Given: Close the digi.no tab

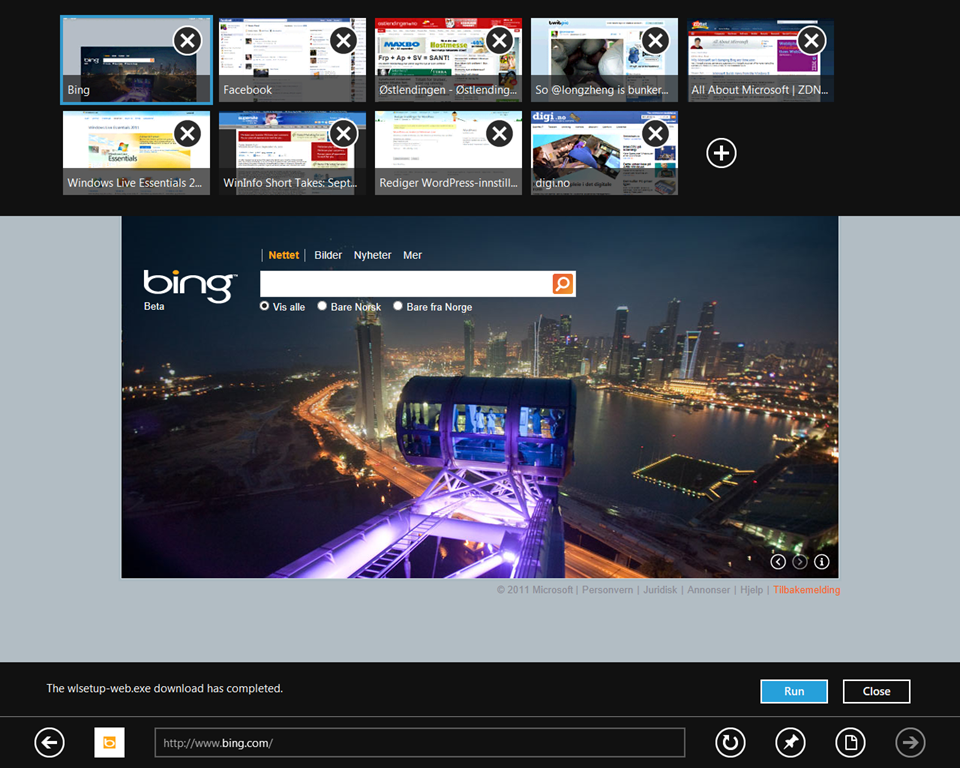Looking at the screenshot, I should pyautogui.click(x=655, y=134).
